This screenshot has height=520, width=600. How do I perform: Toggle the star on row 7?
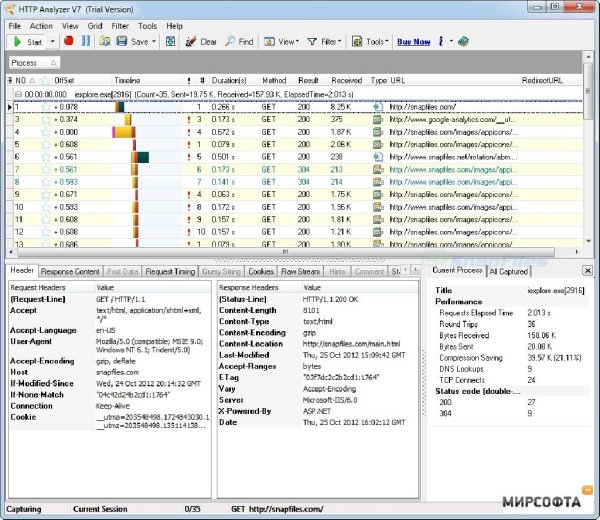tap(46, 170)
